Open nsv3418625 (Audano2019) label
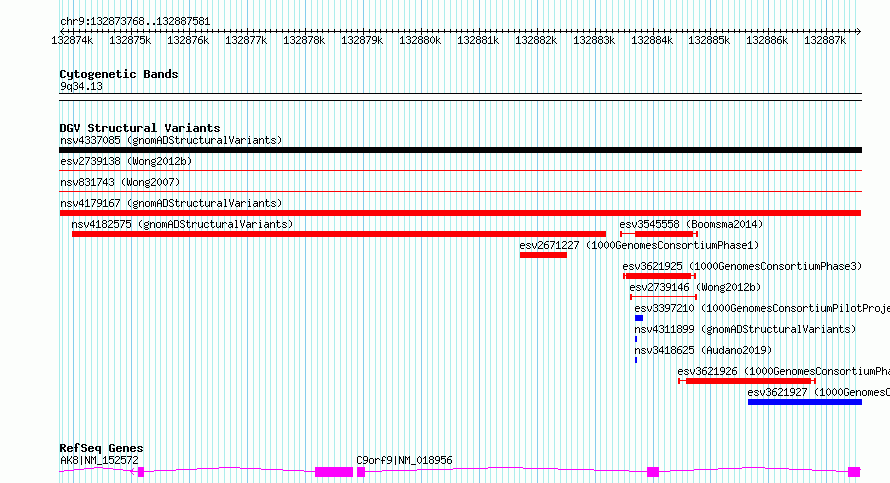This screenshot has width=890, height=483. [x=703, y=350]
